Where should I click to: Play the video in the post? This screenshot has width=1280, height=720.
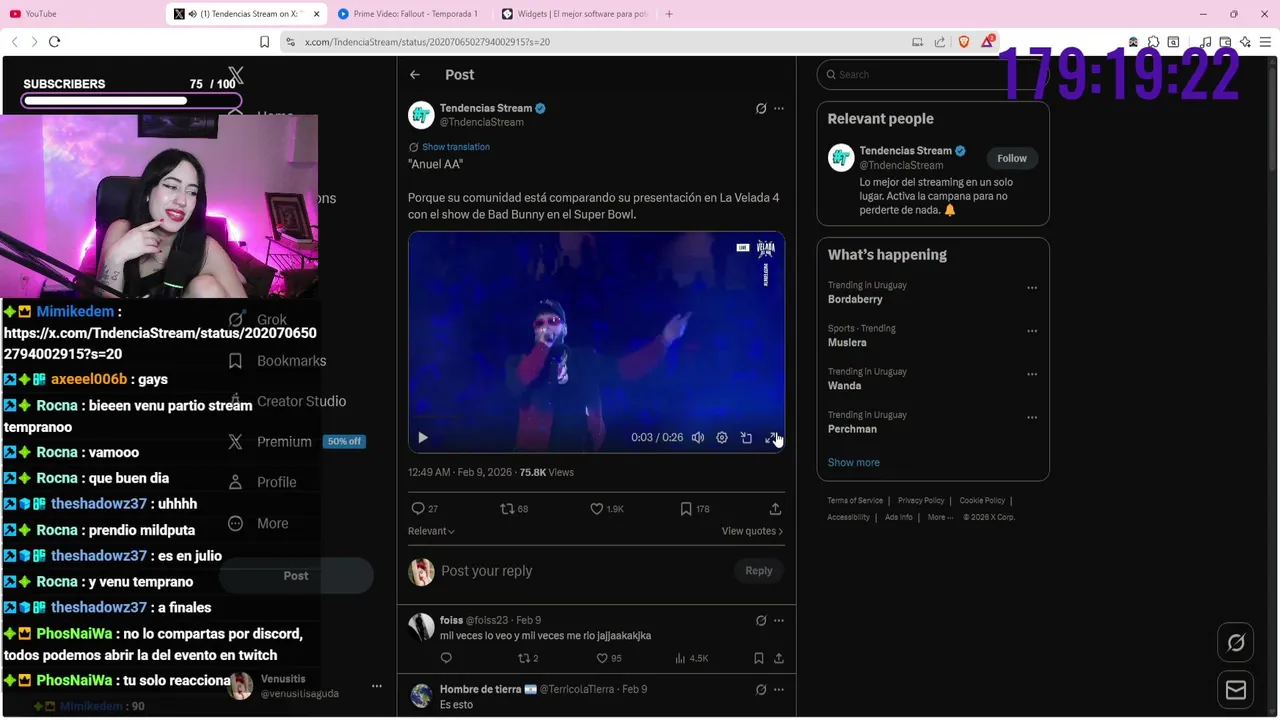tap(423, 438)
